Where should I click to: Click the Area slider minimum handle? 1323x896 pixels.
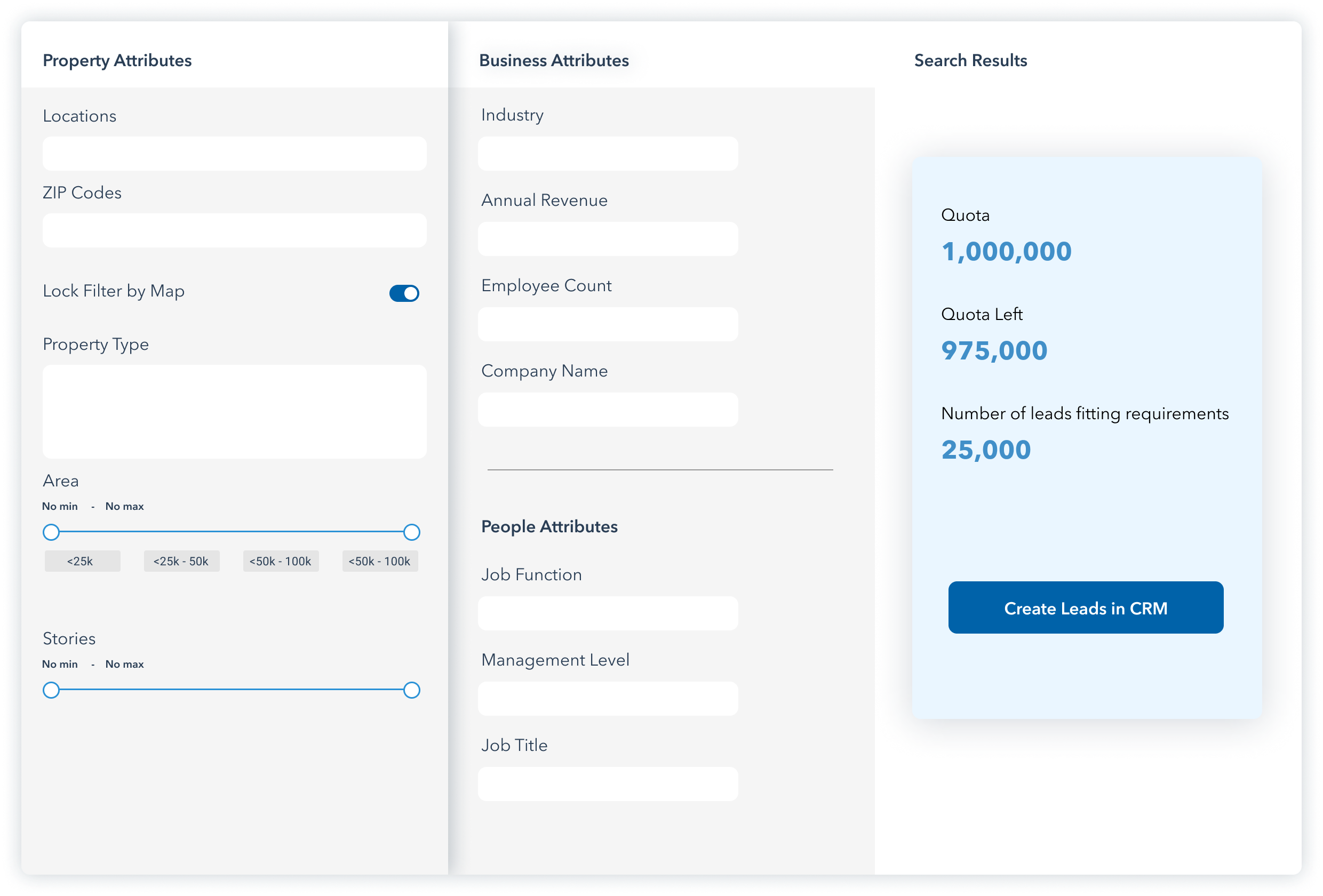(x=51, y=532)
